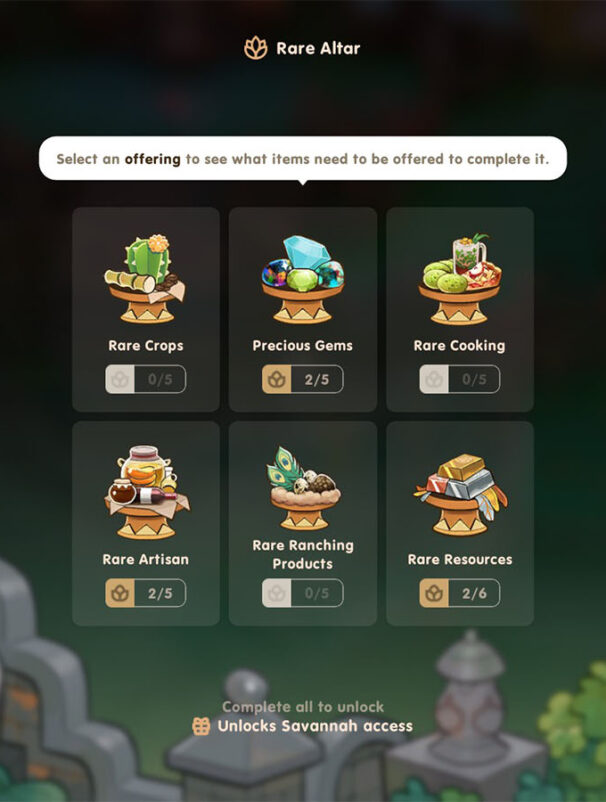Open the Rare Ranching peacock feather icon
The width and height of the screenshot is (606, 802).
pyautogui.click(x=303, y=488)
